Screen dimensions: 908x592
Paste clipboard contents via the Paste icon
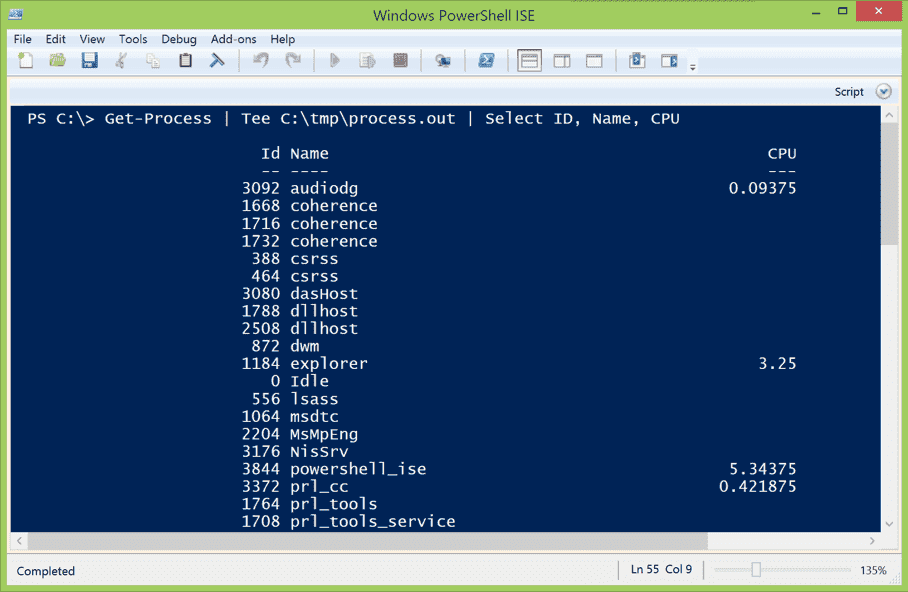pyautogui.click(x=185, y=60)
